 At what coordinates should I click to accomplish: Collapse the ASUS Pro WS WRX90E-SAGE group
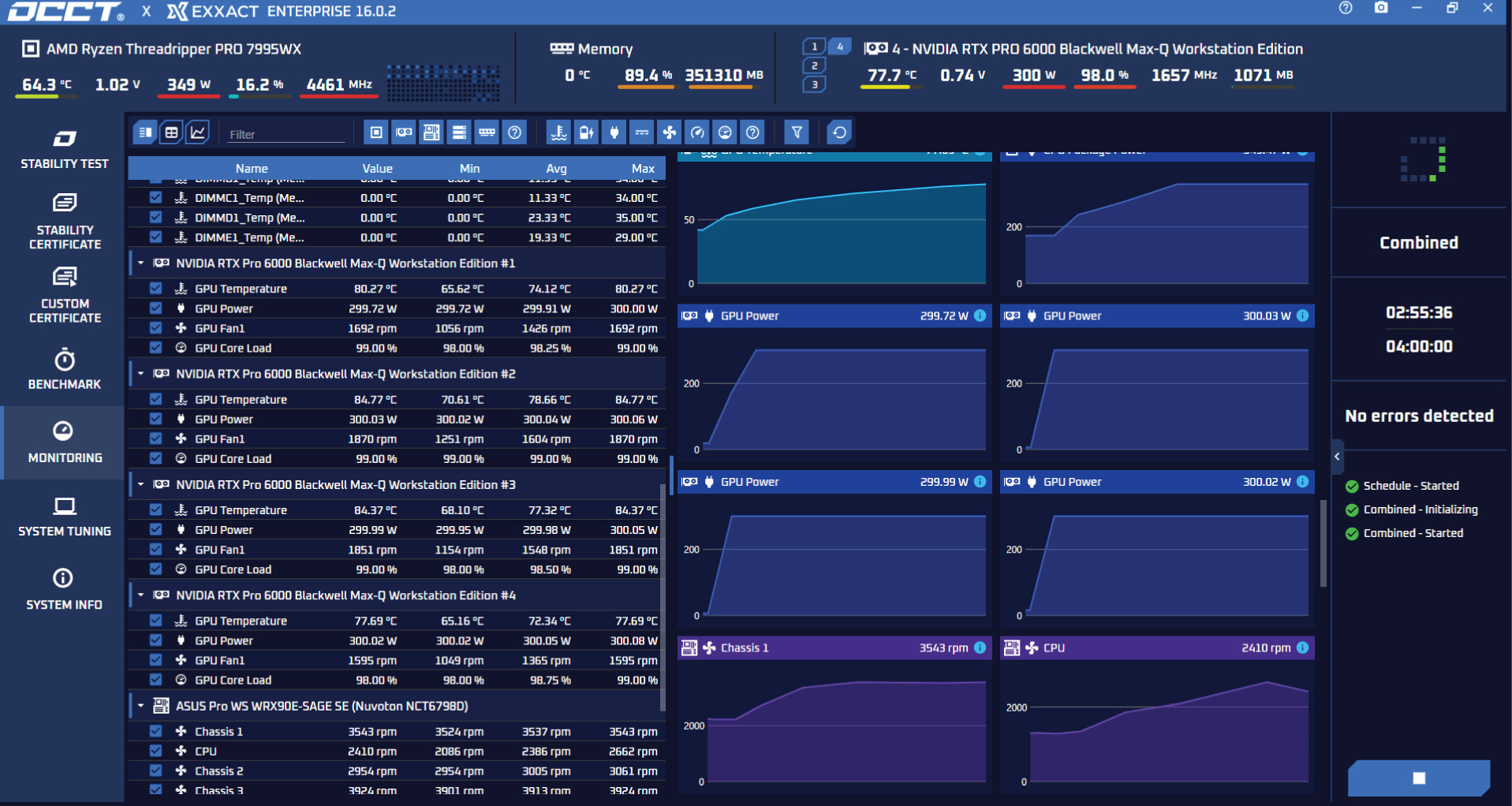point(140,705)
